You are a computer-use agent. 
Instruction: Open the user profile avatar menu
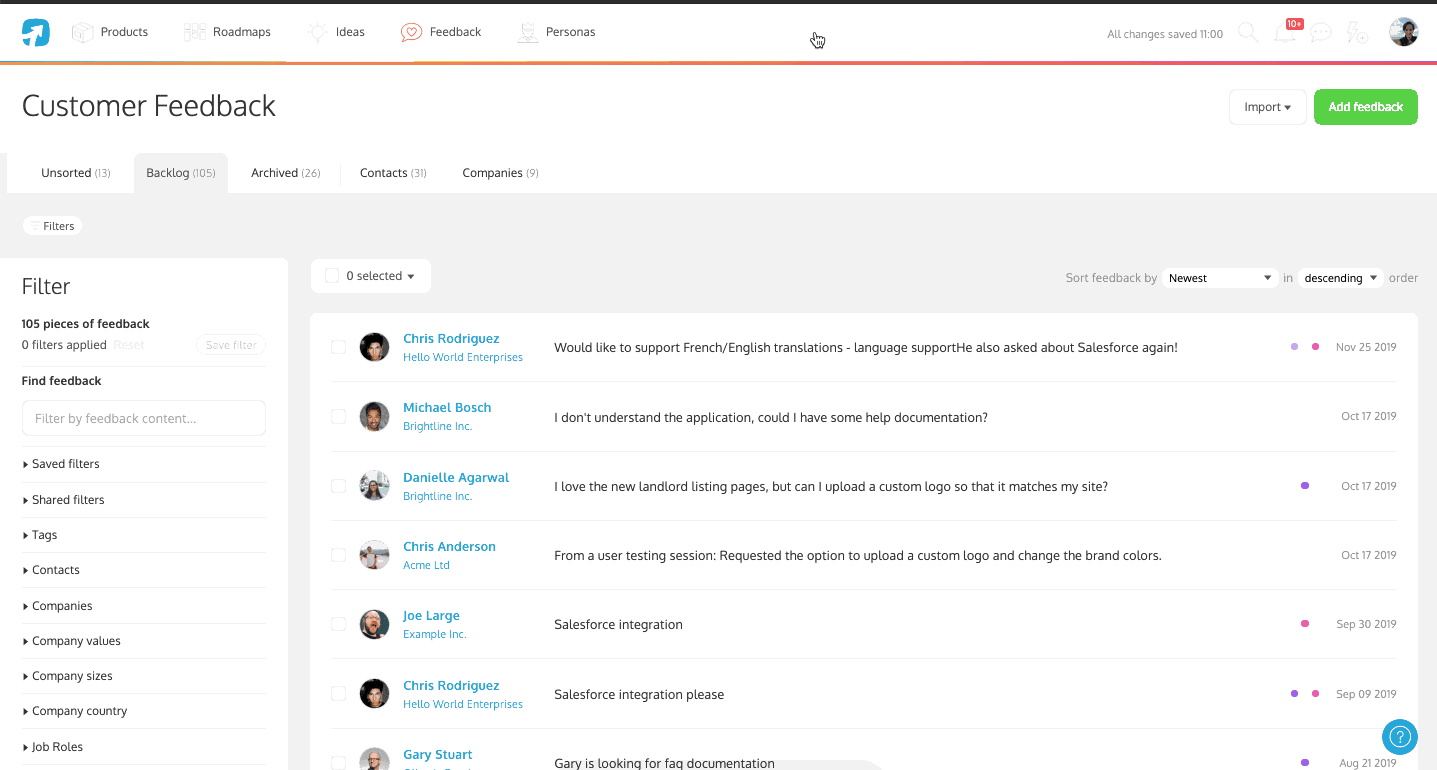coord(1403,32)
